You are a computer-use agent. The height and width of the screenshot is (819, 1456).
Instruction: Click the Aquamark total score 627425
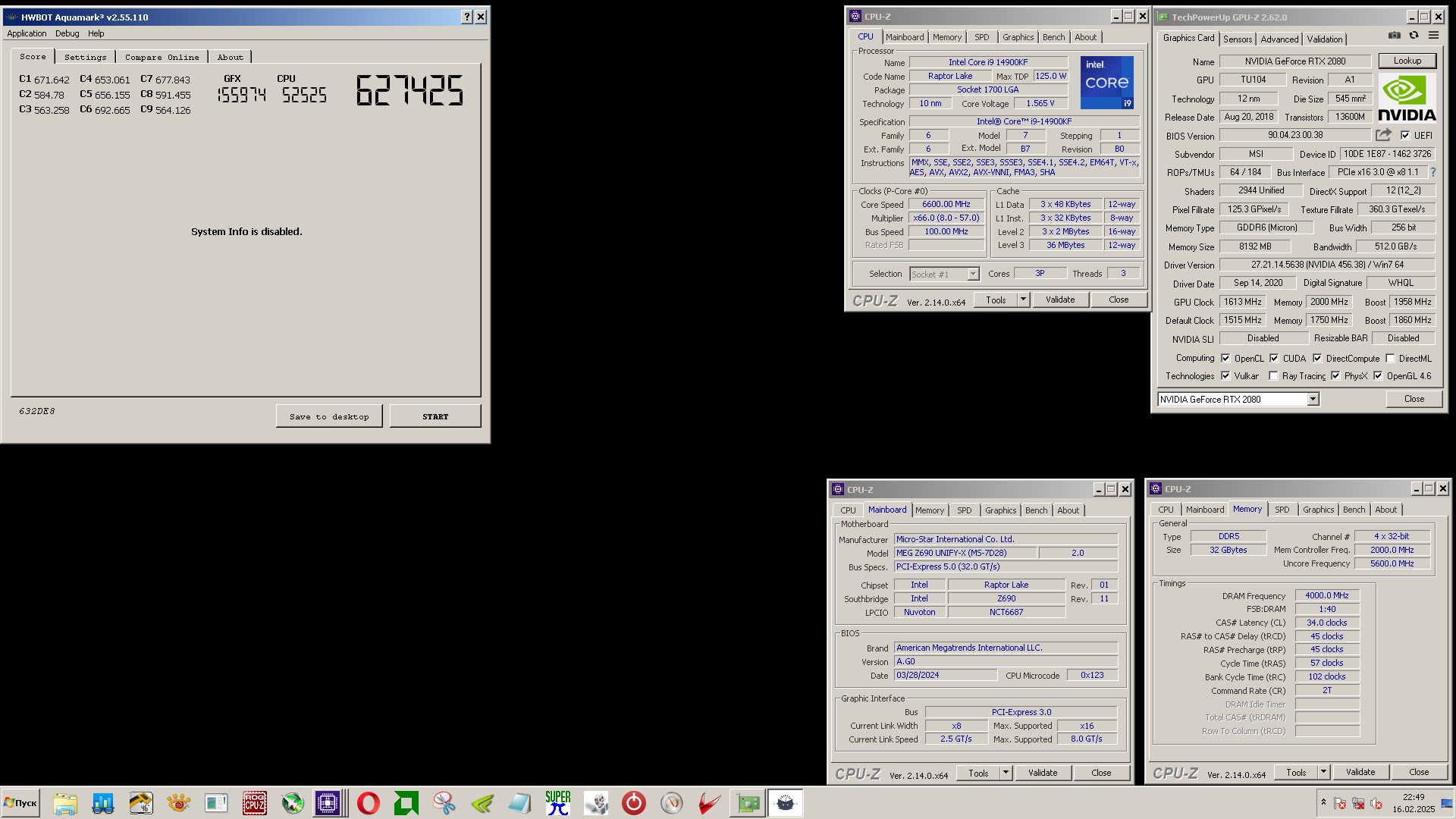pos(409,91)
